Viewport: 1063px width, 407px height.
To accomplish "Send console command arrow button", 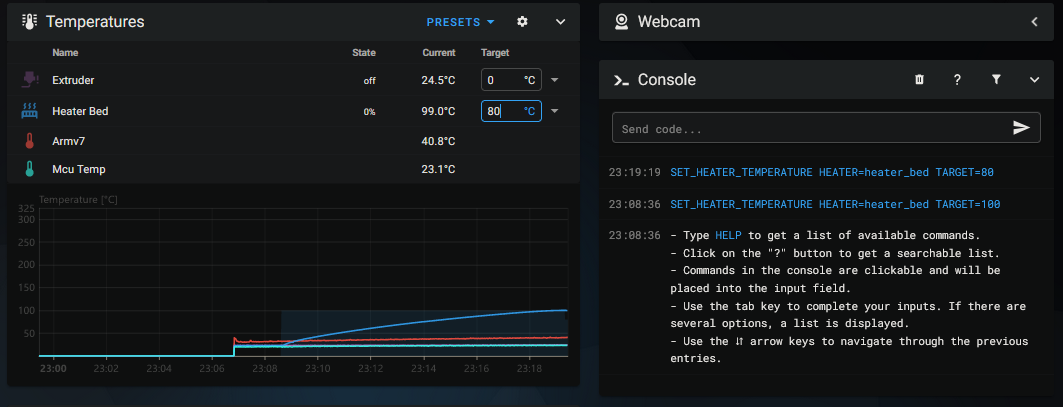I will (x=1021, y=128).
